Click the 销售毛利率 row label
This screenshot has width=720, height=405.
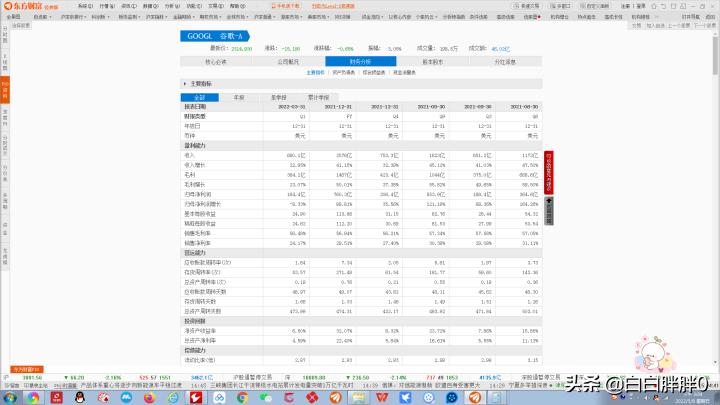click(197, 233)
